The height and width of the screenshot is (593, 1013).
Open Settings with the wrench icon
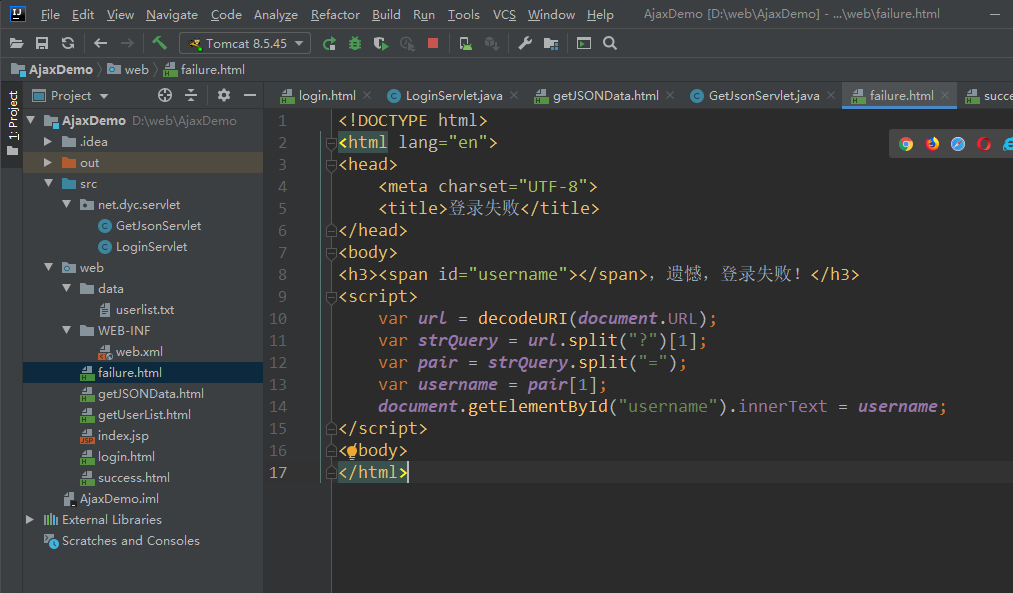pos(525,43)
